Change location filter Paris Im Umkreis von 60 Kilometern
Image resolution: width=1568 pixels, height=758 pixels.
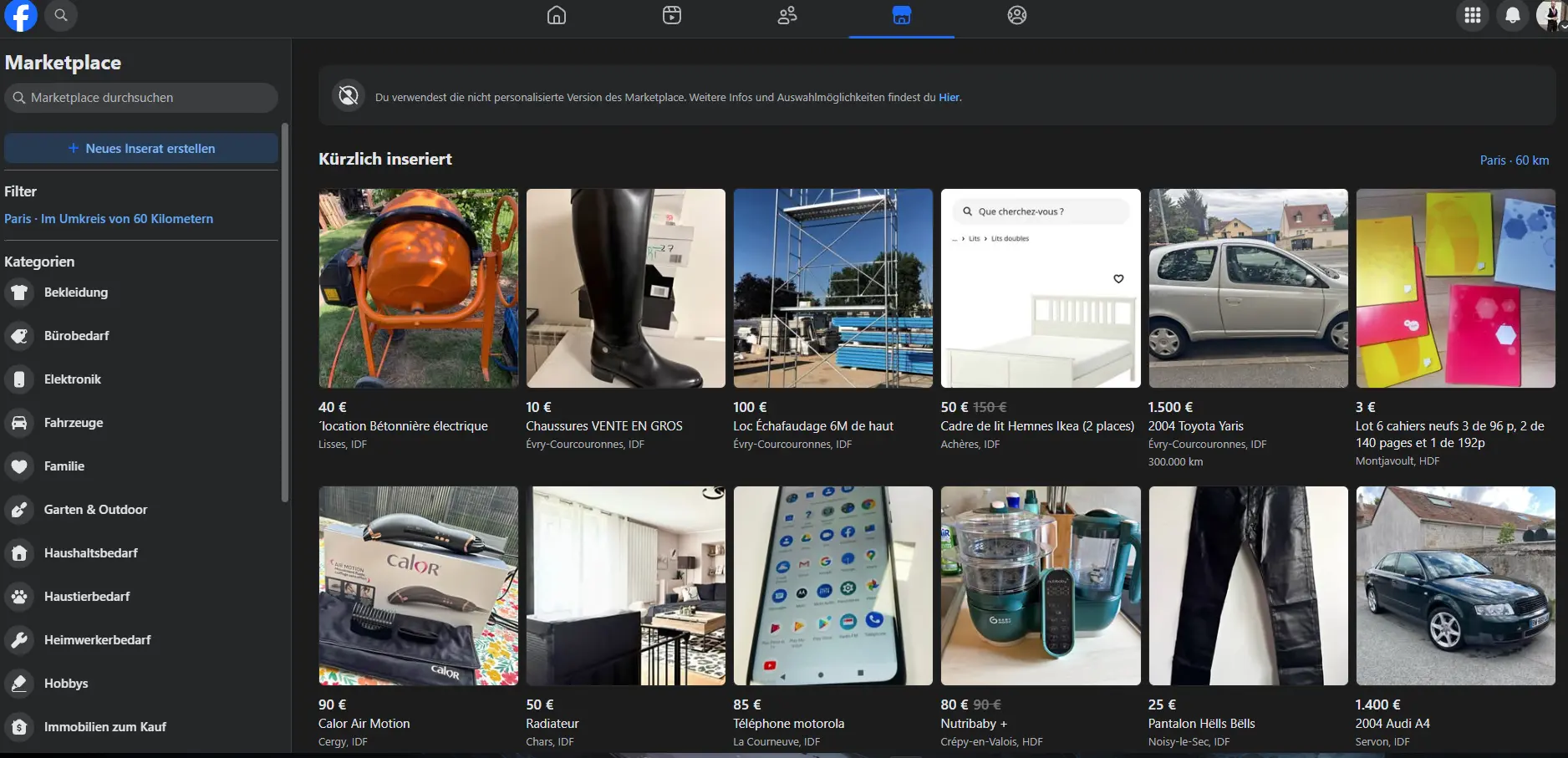click(x=109, y=219)
